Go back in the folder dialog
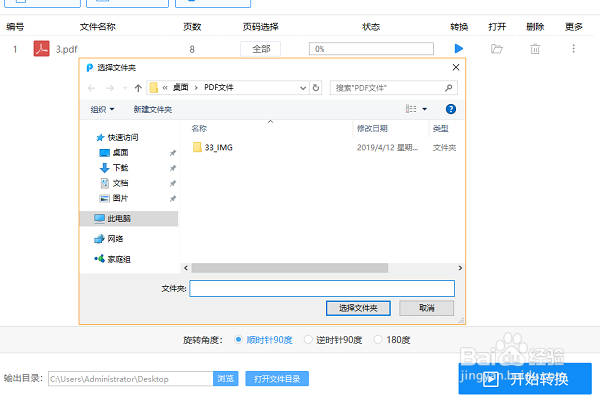Viewport: 600px width, 397px height. tap(91, 88)
